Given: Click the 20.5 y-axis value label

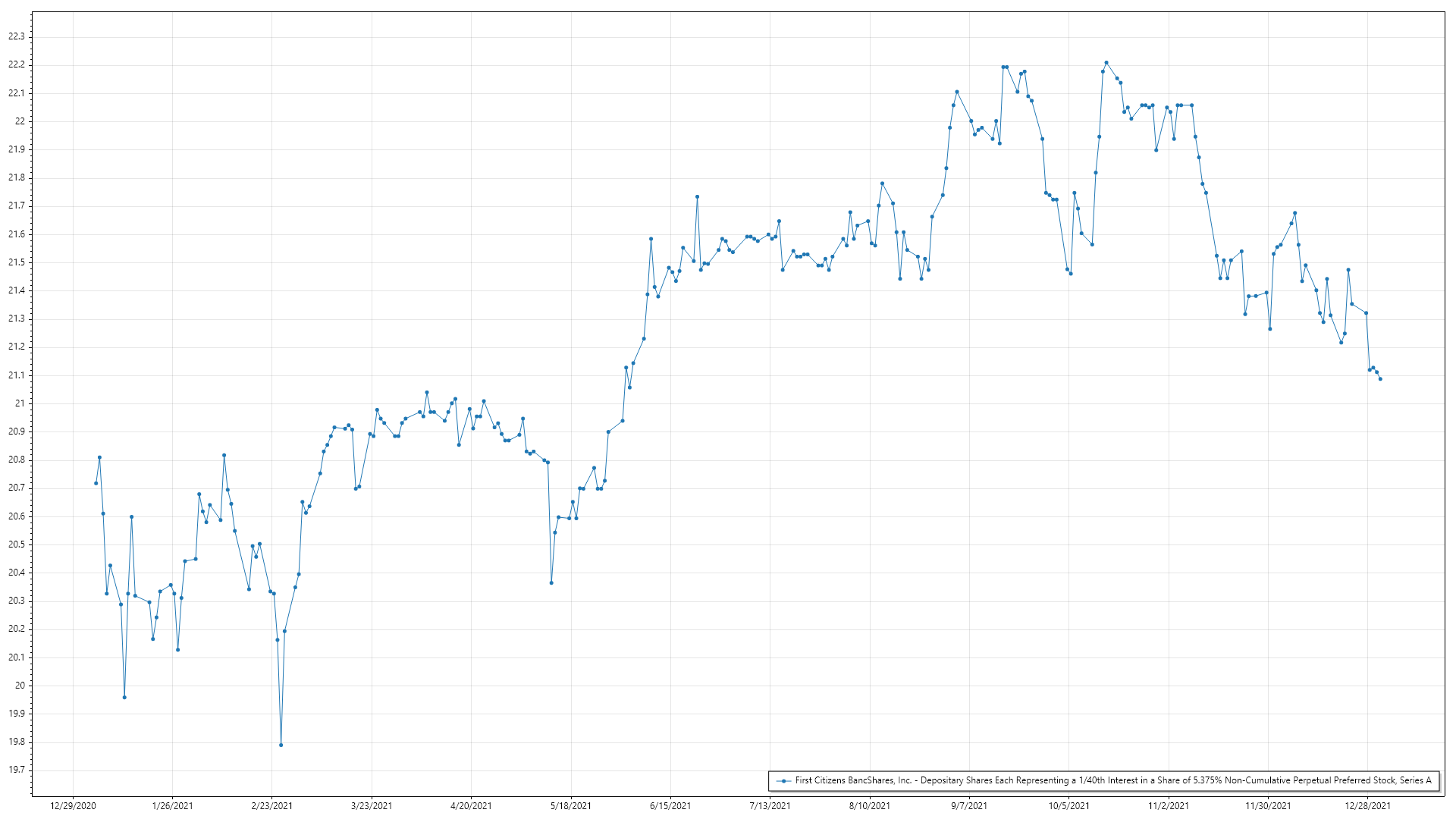Looking at the screenshot, I should point(17,544).
